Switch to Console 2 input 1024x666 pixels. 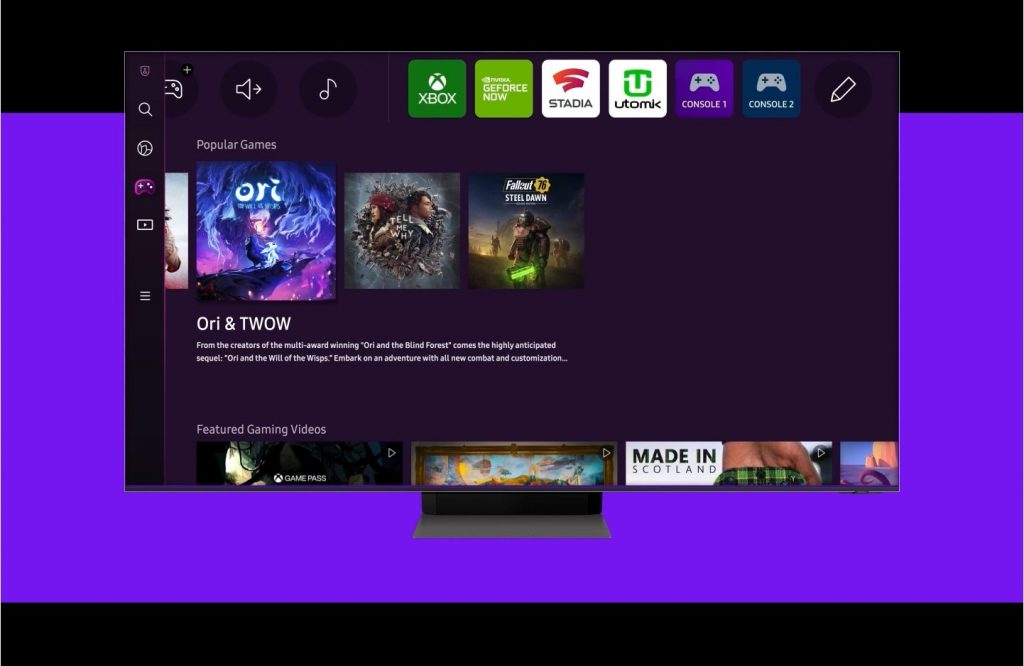pyautogui.click(x=771, y=89)
